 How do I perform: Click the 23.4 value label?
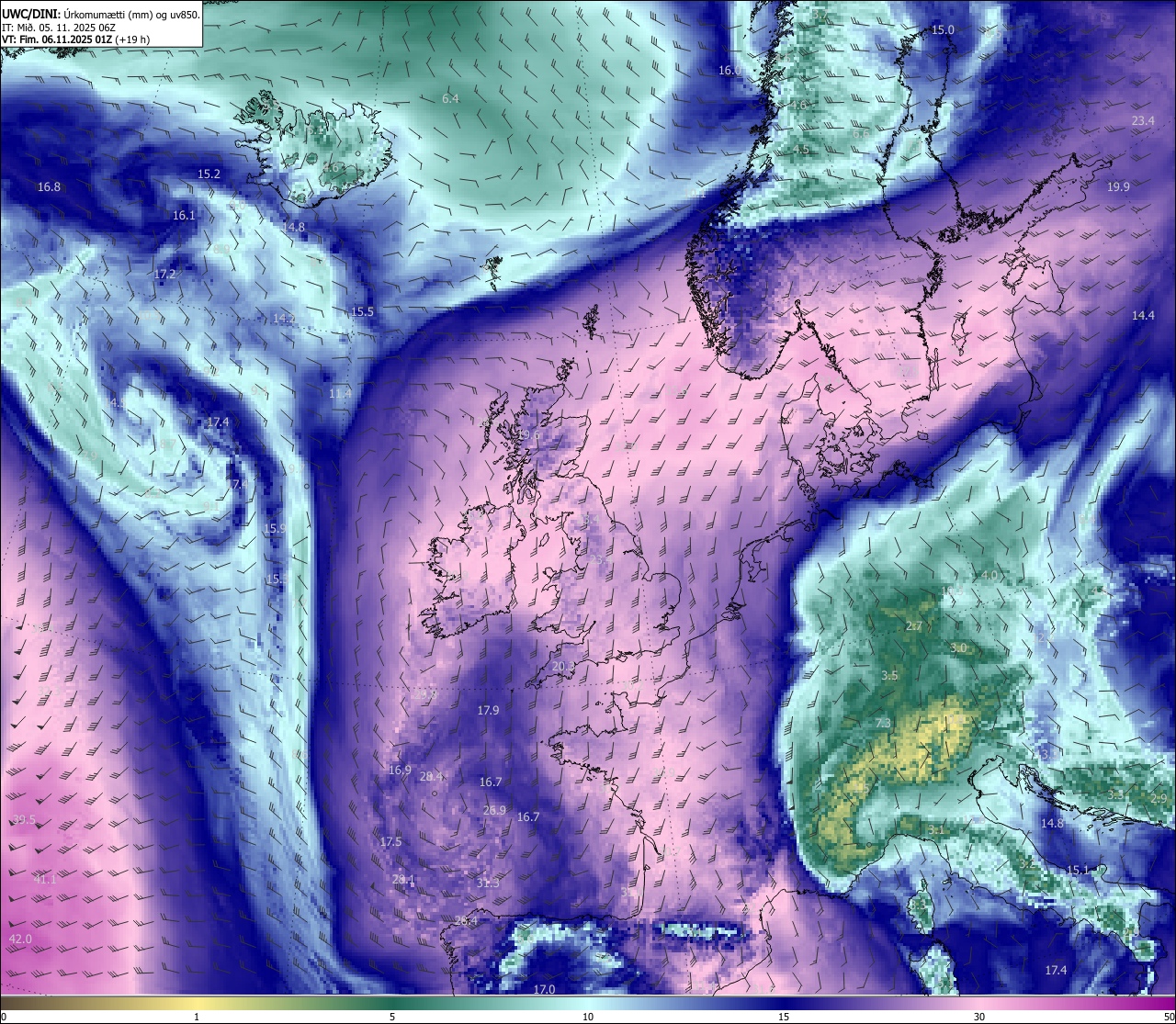(x=1143, y=121)
